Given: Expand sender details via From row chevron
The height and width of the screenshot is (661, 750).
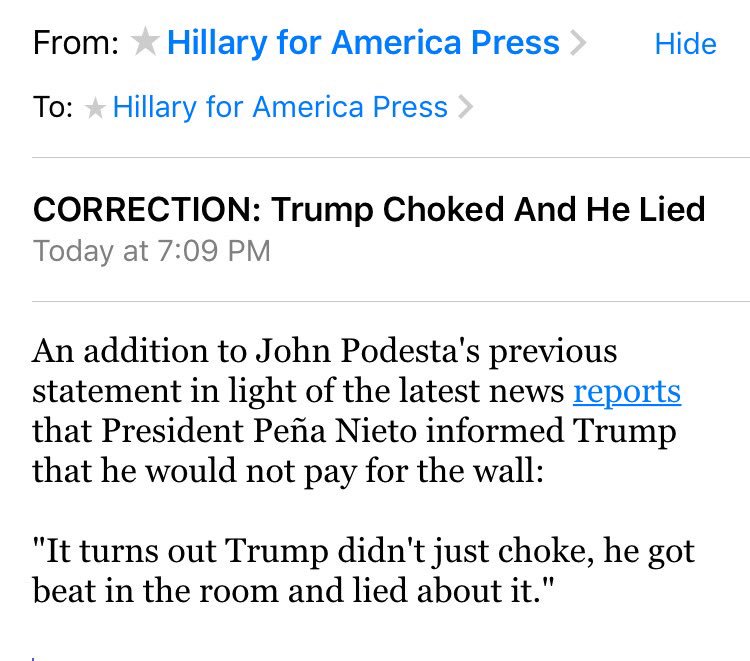Looking at the screenshot, I should point(578,43).
